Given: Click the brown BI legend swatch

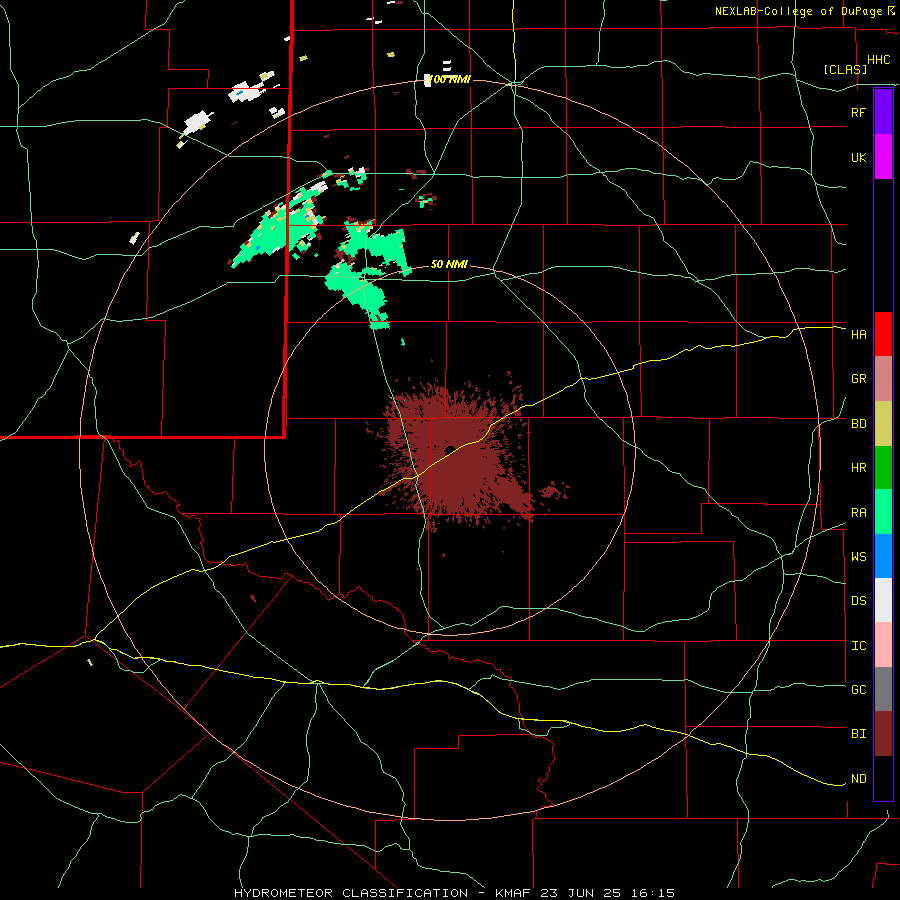Looking at the screenshot, I should [883, 734].
